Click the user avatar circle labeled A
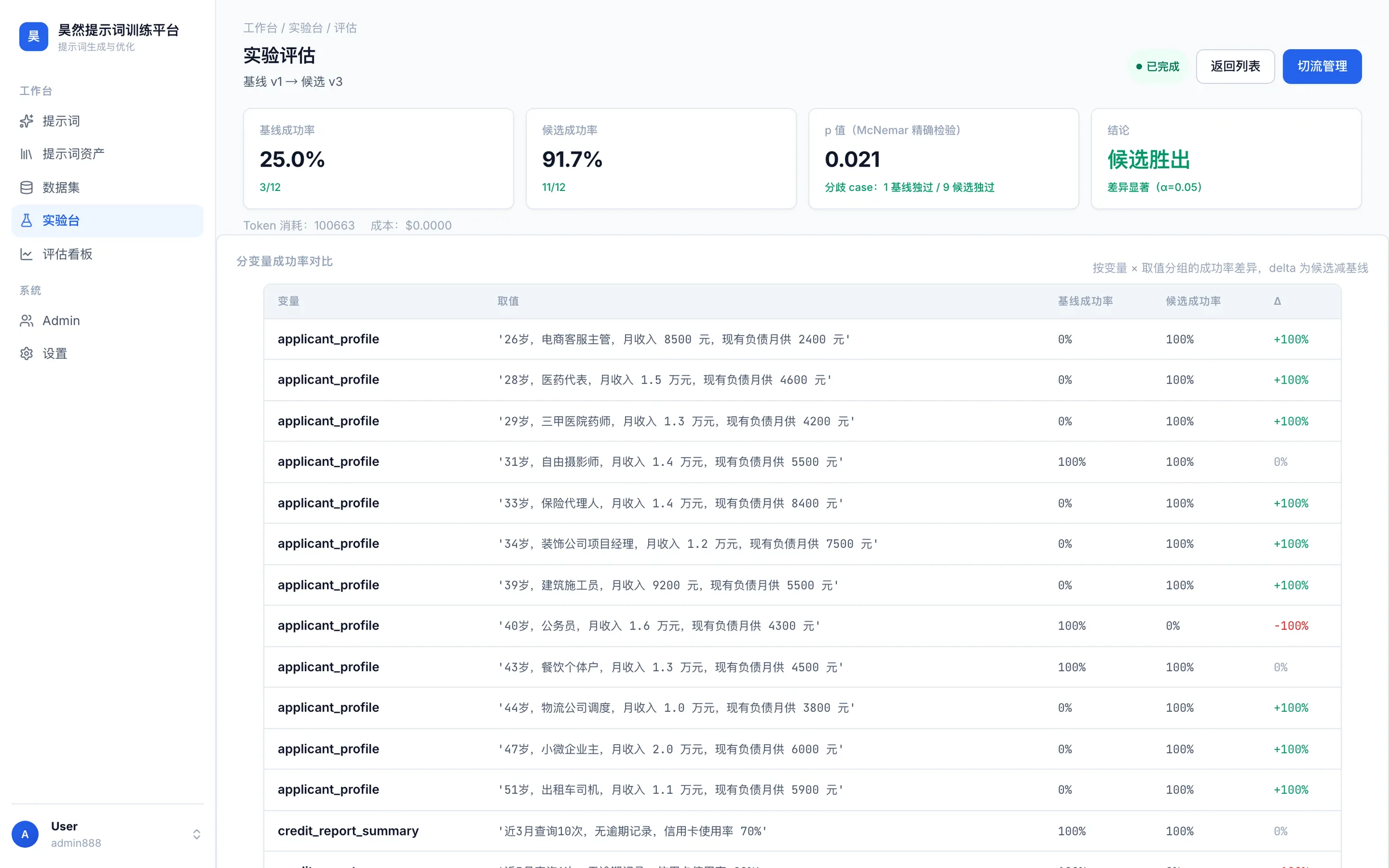The width and height of the screenshot is (1389, 868). pos(25,834)
